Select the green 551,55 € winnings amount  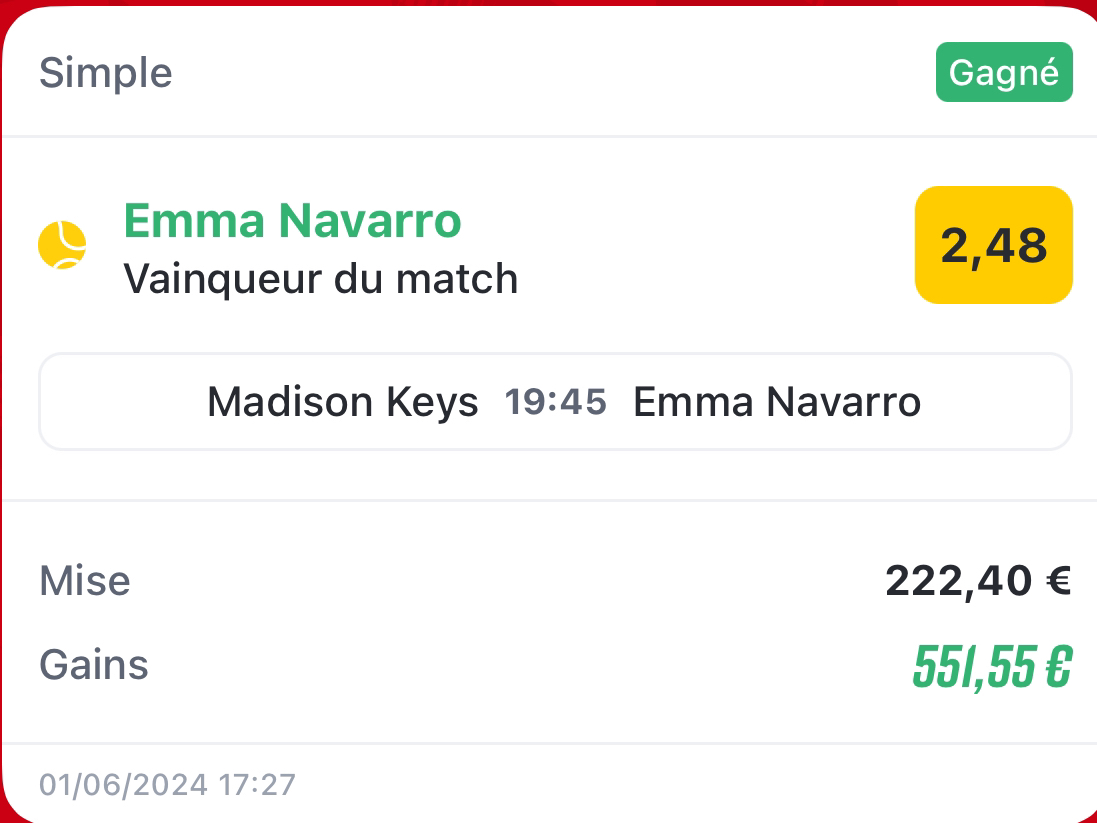coord(992,667)
